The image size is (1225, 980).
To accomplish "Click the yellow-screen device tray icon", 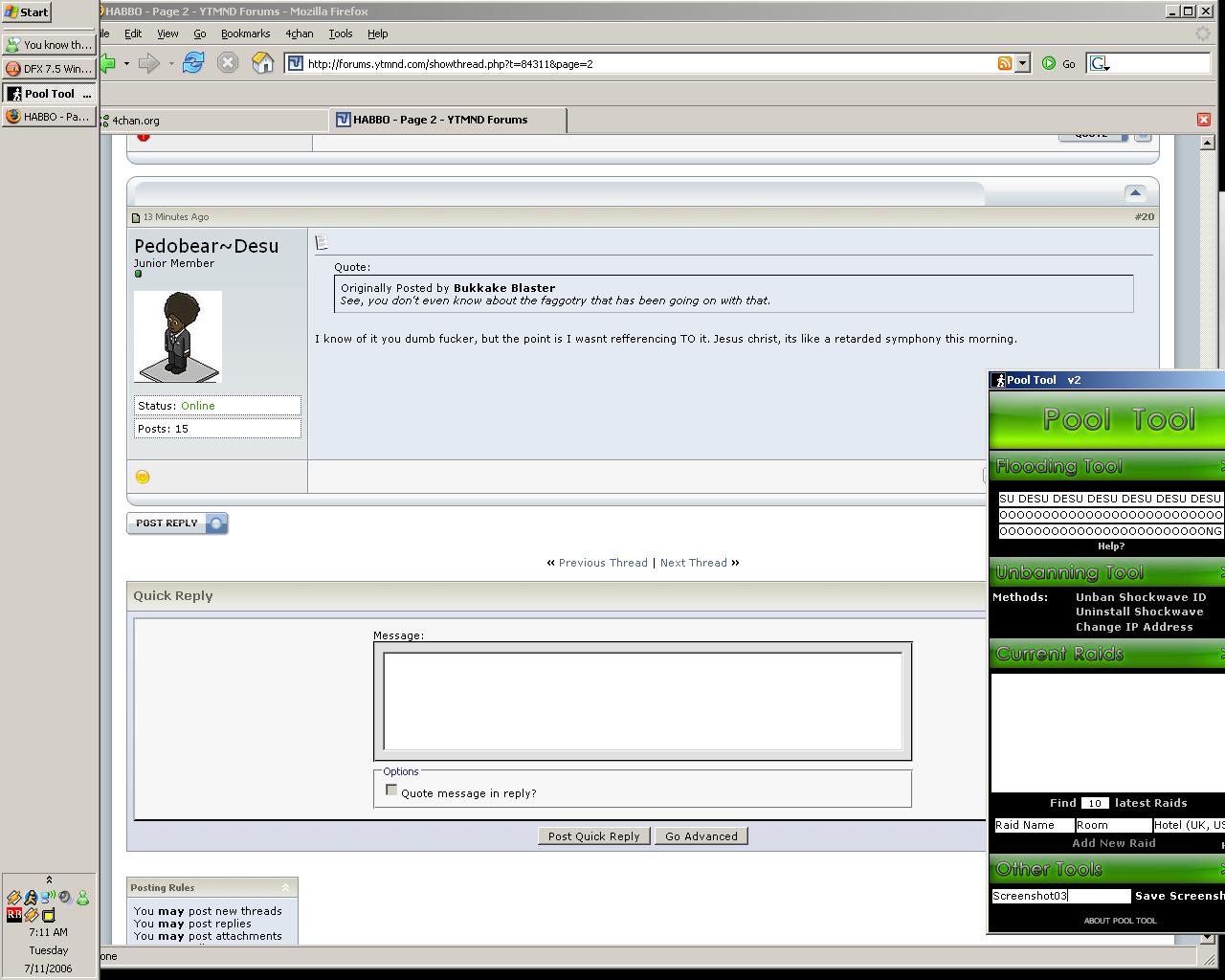I will point(48,915).
